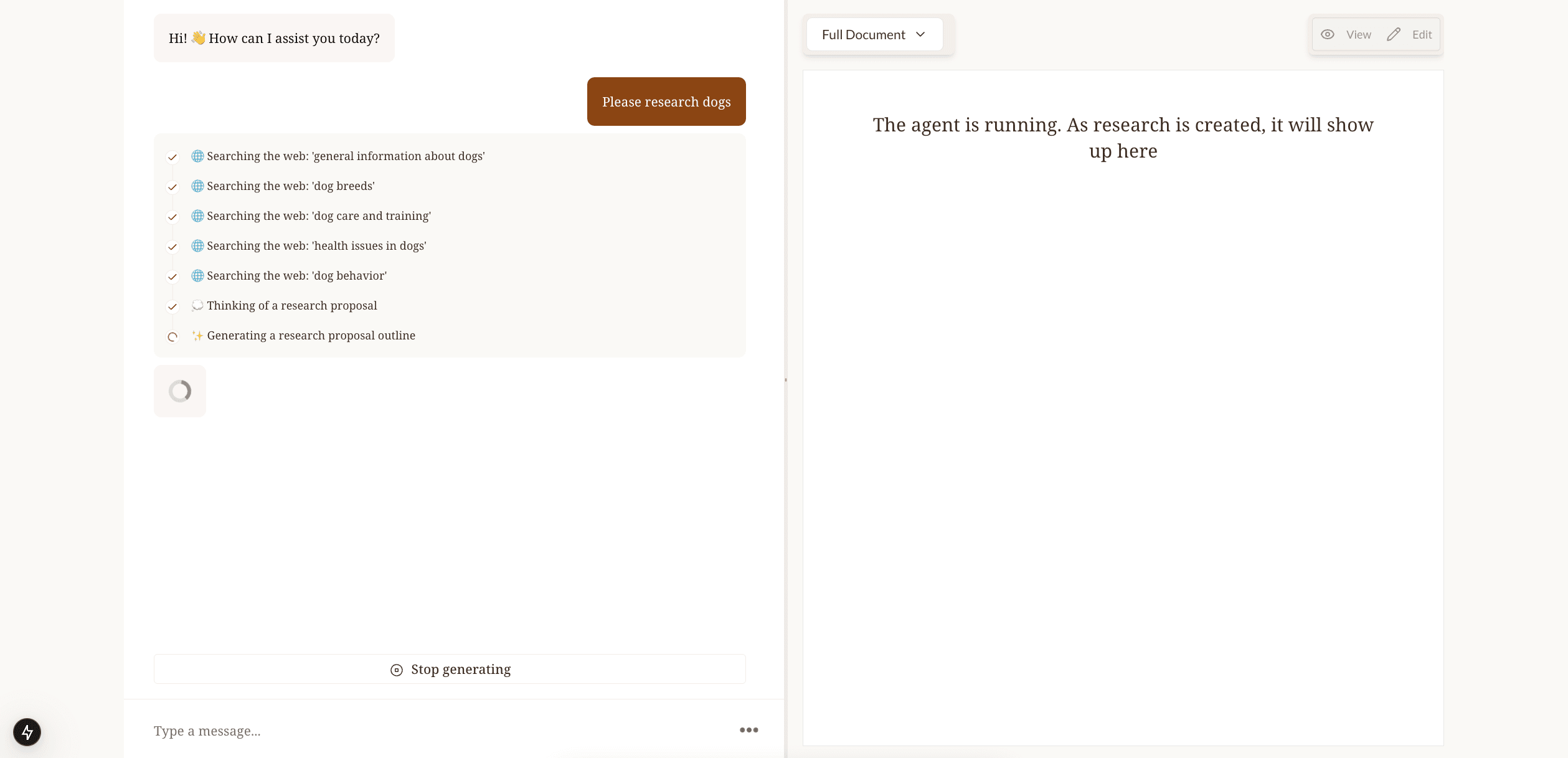Select the eye View icon
This screenshot has width=1568, height=758.
(x=1328, y=34)
